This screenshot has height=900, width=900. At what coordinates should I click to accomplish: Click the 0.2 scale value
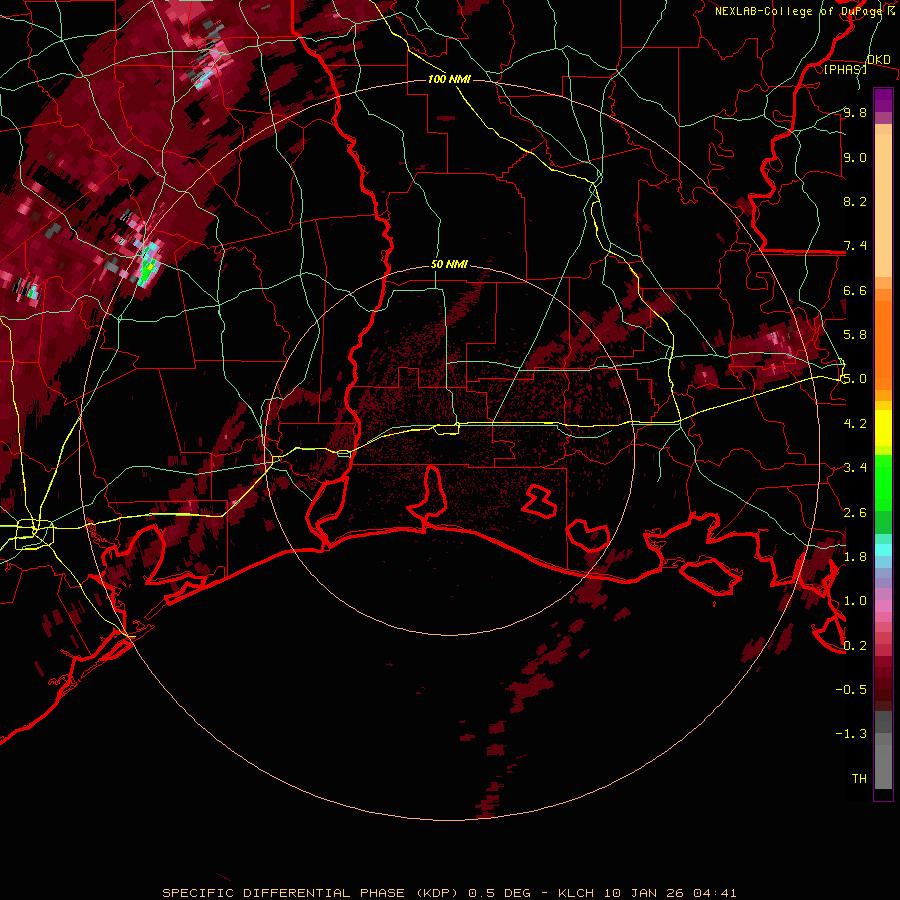coord(855,646)
